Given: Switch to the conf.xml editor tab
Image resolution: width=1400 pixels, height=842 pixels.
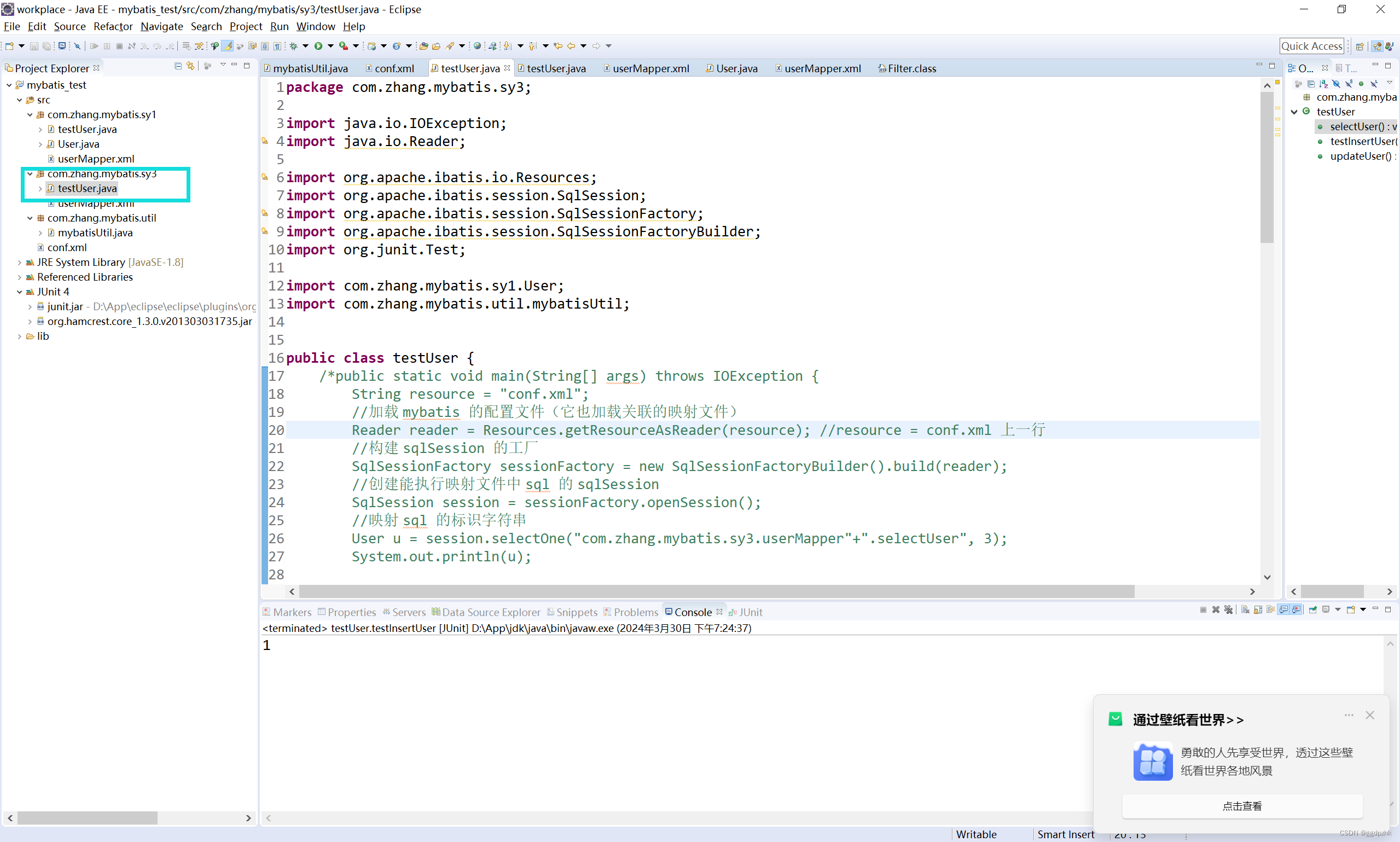Looking at the screenshot, I should tap(394, 68).
